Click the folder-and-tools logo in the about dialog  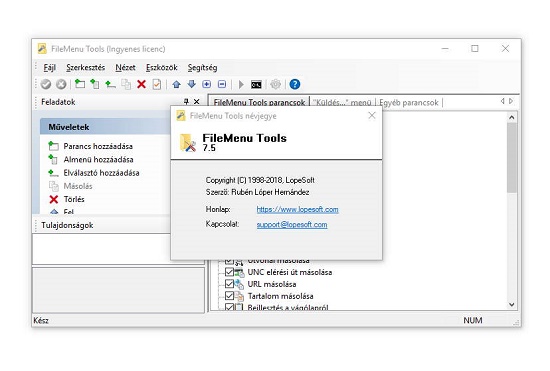pyautogui.click(x=188, y=143)
